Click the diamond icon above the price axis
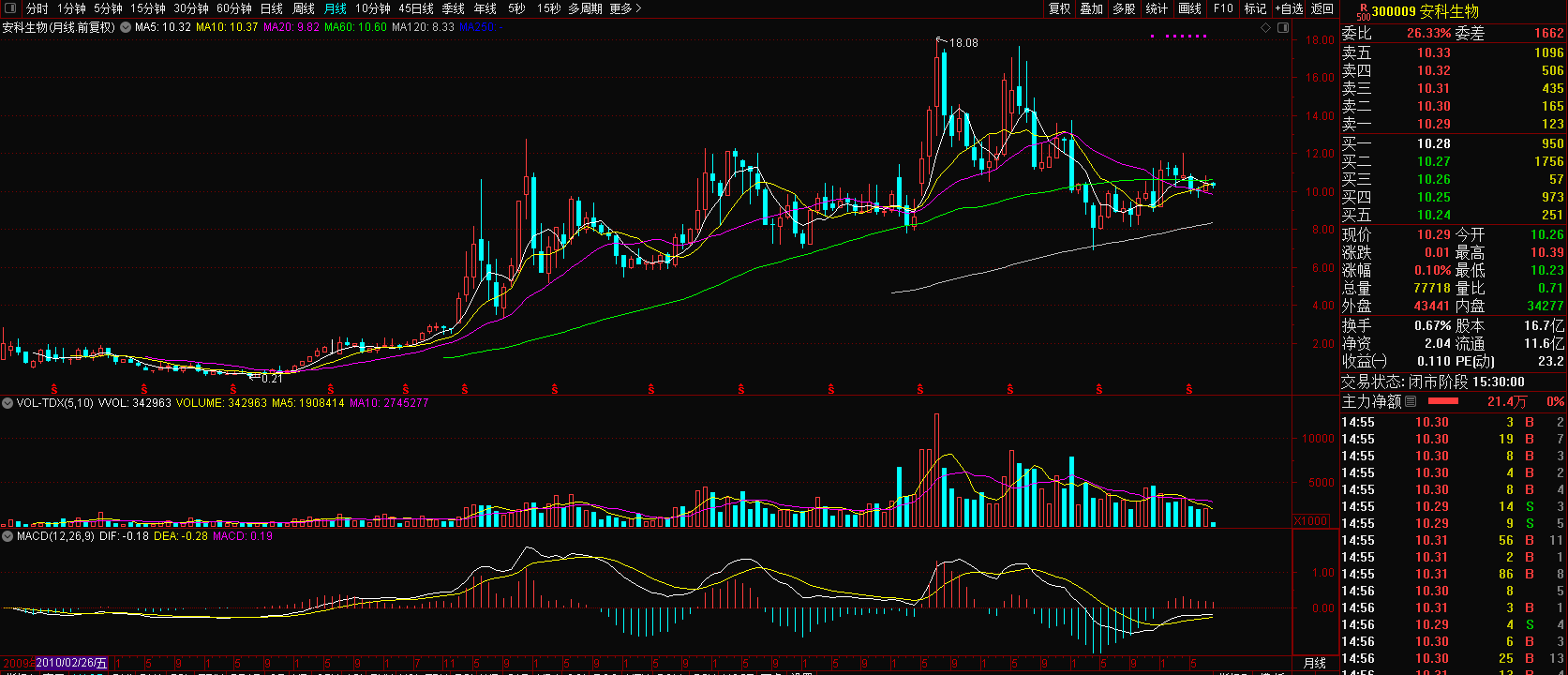The image size is (1568, 675). pos(1266,28)
